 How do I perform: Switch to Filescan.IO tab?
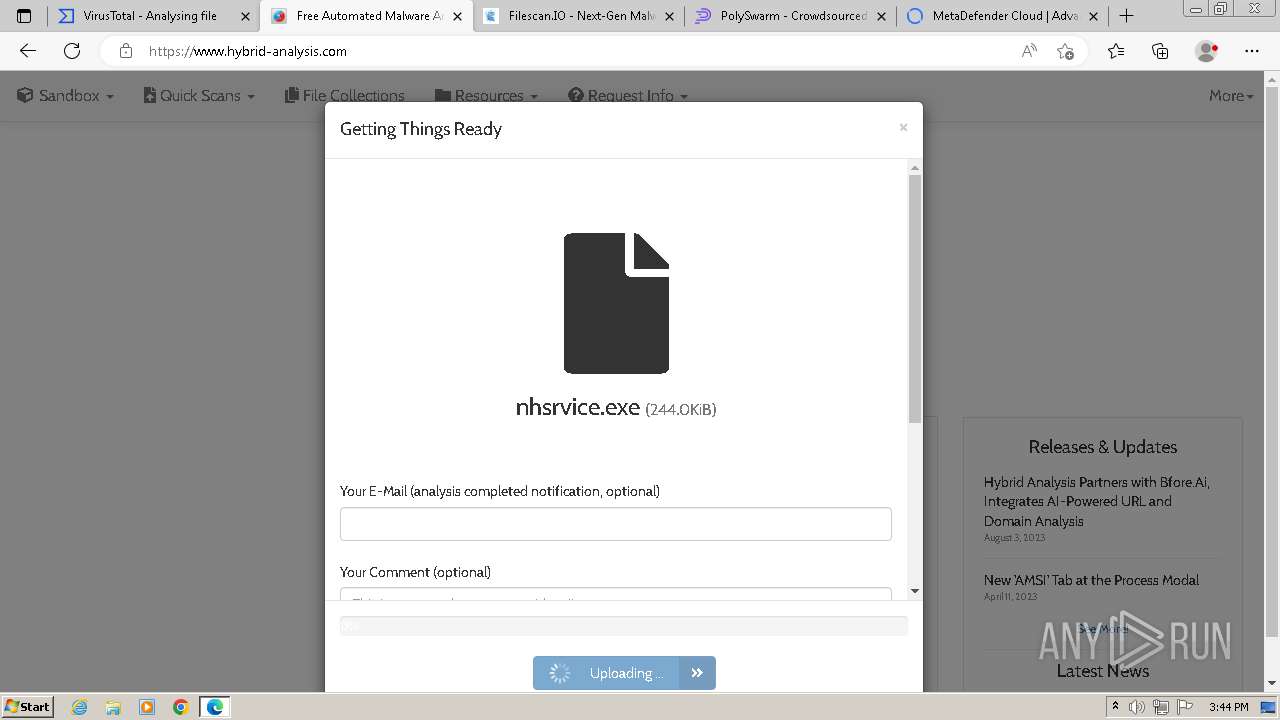point(578,16)
